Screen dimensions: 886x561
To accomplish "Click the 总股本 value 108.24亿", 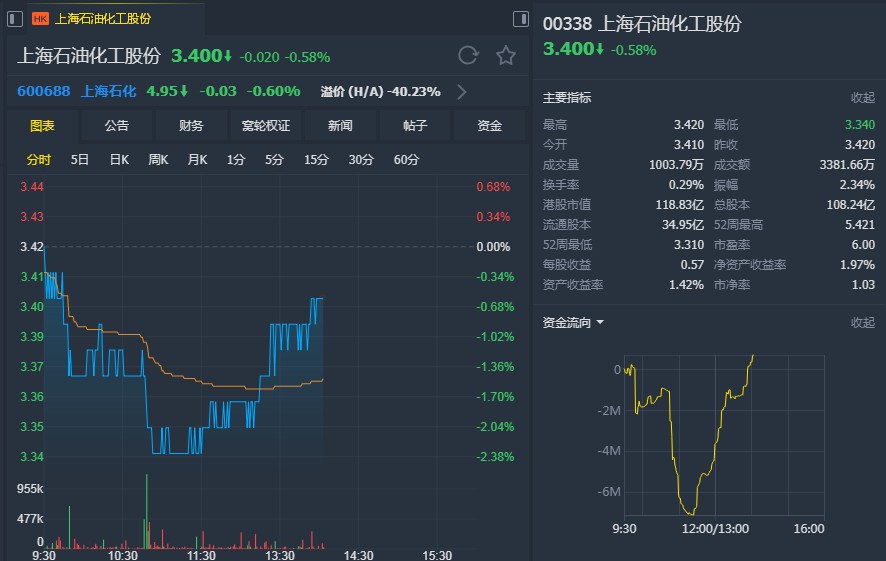I will pos(850,205).
